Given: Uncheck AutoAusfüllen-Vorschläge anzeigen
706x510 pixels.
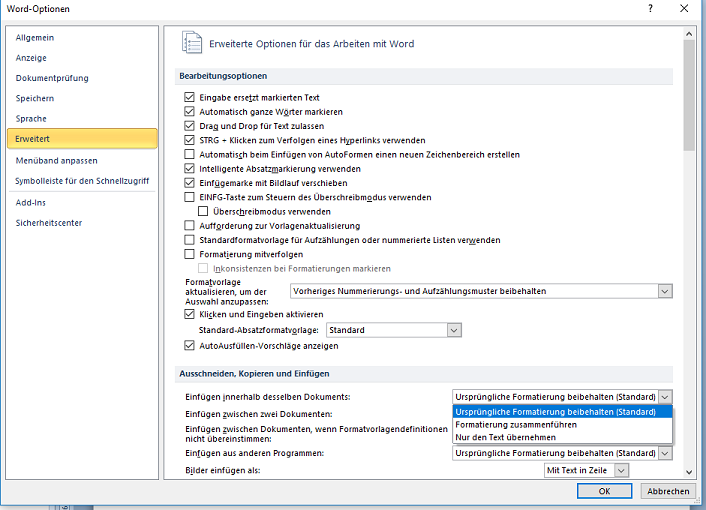Looking at the screenshot, I should point(190,346).
